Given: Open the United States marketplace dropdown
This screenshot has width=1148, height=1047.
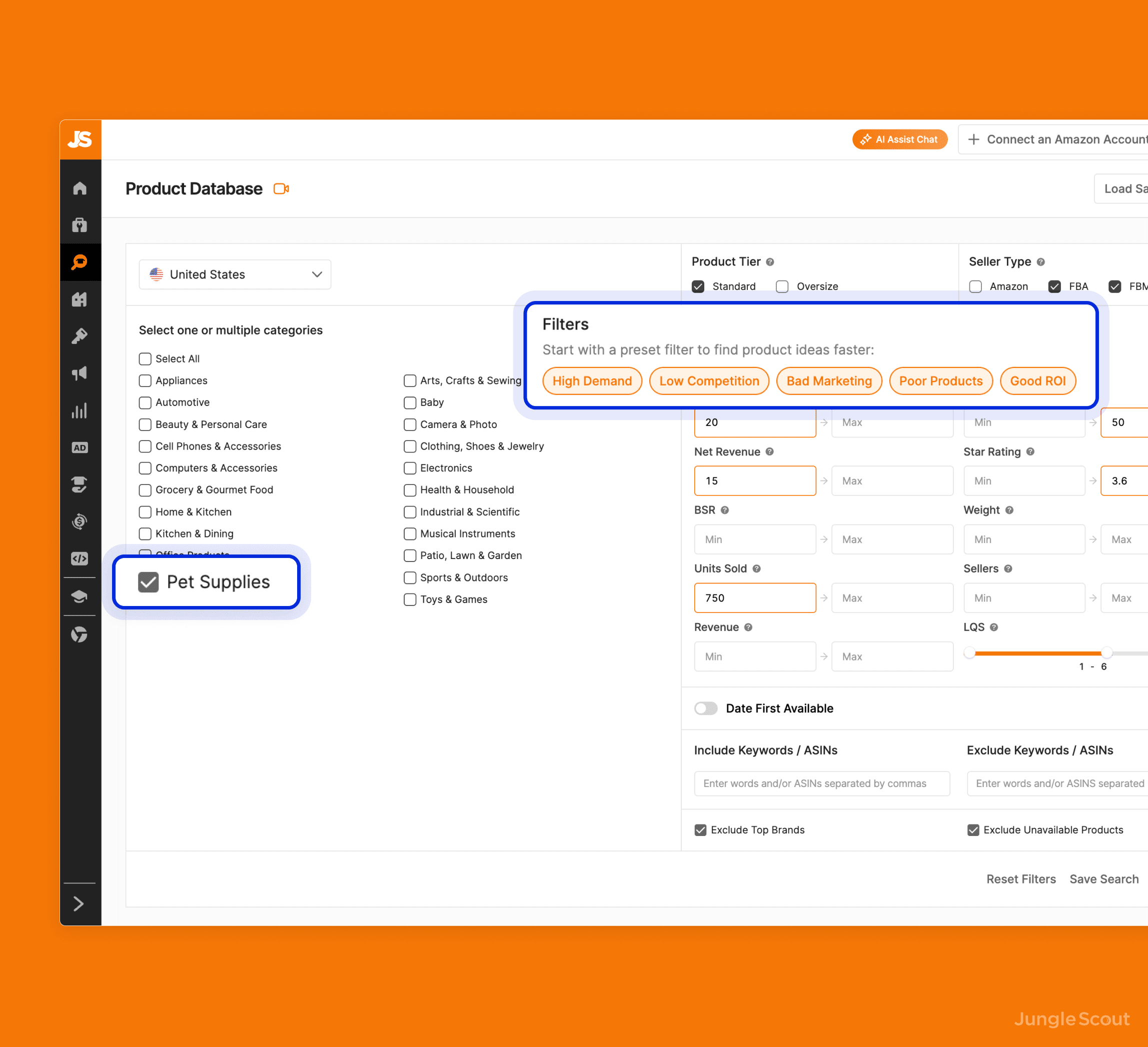Looking at the screenshot, I should coord(235,274).
